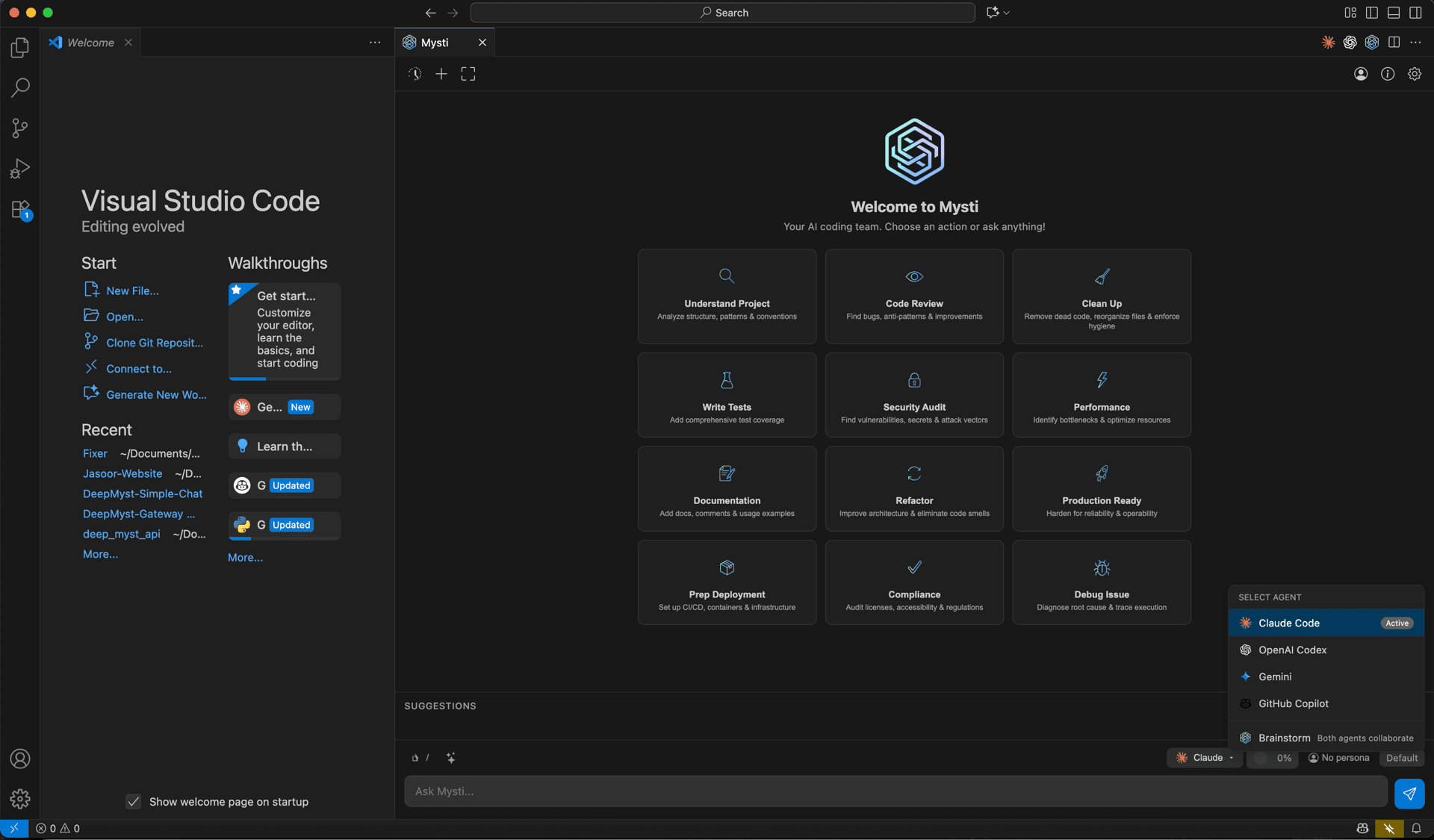Expand the Claude agent selector dropdown

(x=1205, y=758)
